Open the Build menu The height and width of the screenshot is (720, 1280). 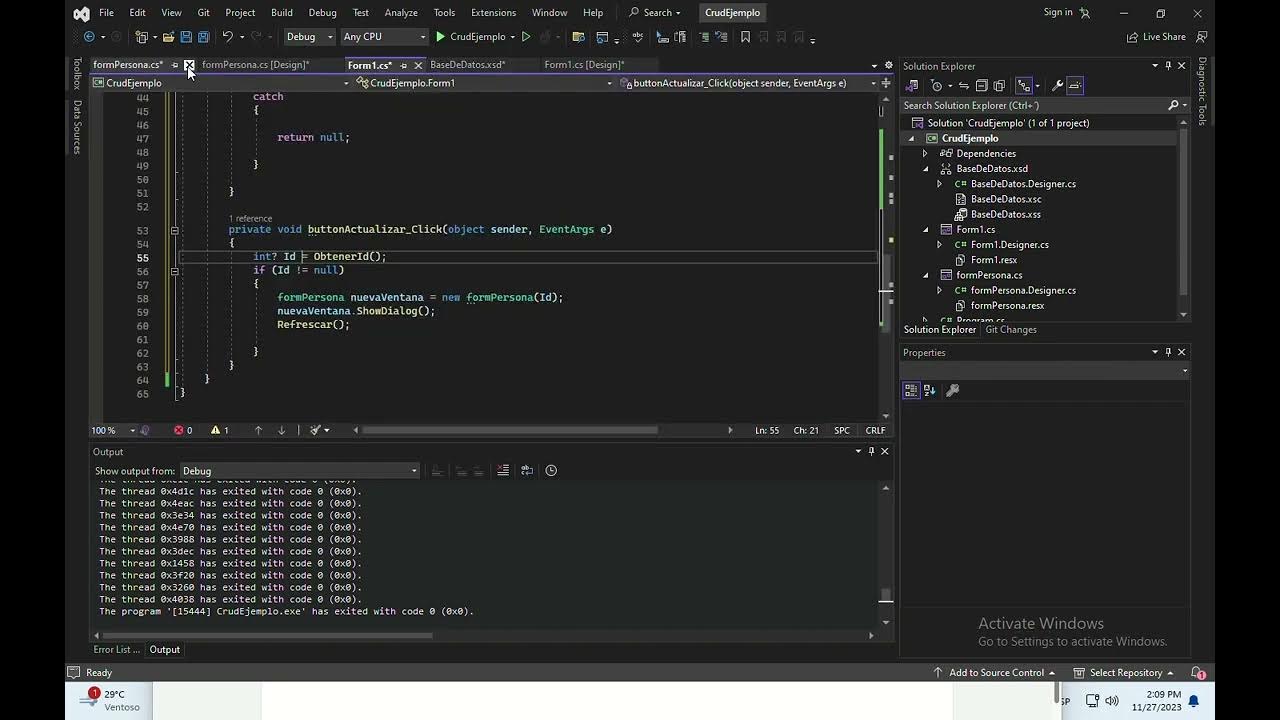coord(282,13)
